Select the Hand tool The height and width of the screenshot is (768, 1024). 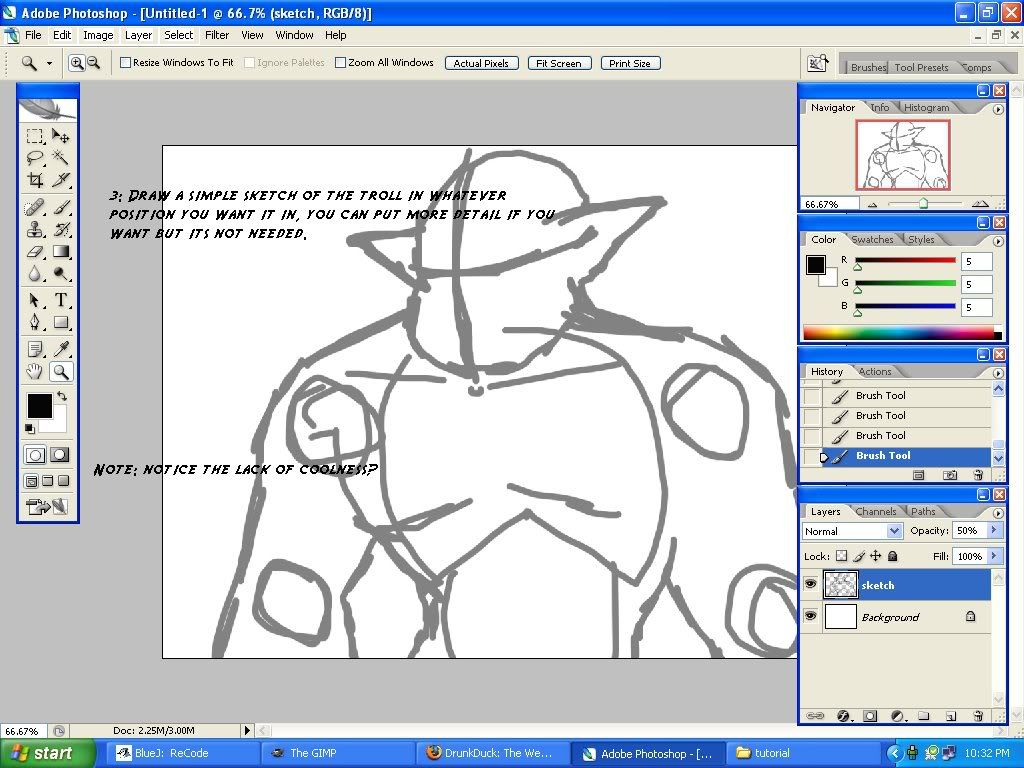click(35, 372)
